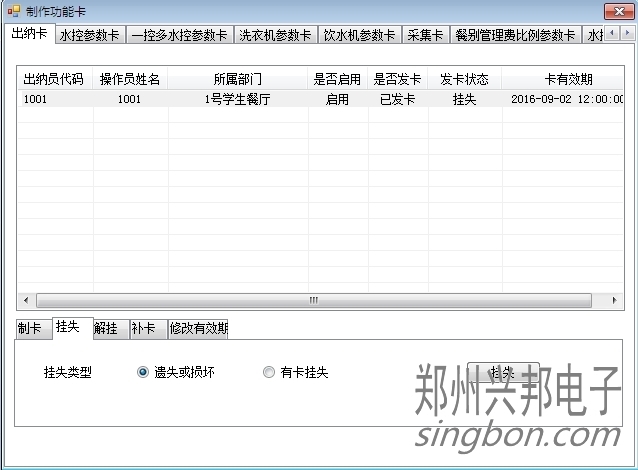
Task: Switch to the 采集卡 tab
Action: pos(426,35)
